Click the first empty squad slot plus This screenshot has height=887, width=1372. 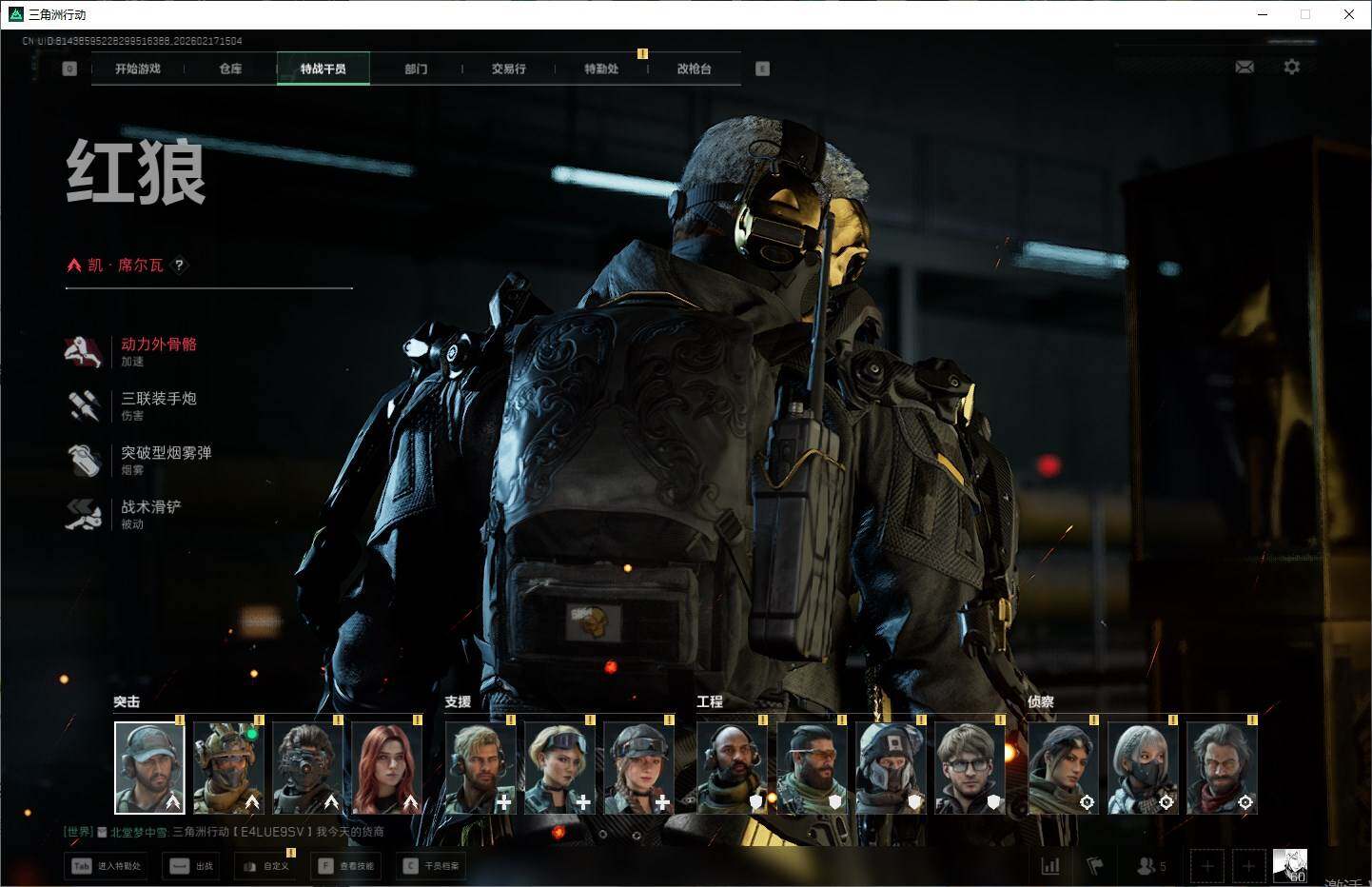pyautogui.click(x=1207, y=866)
